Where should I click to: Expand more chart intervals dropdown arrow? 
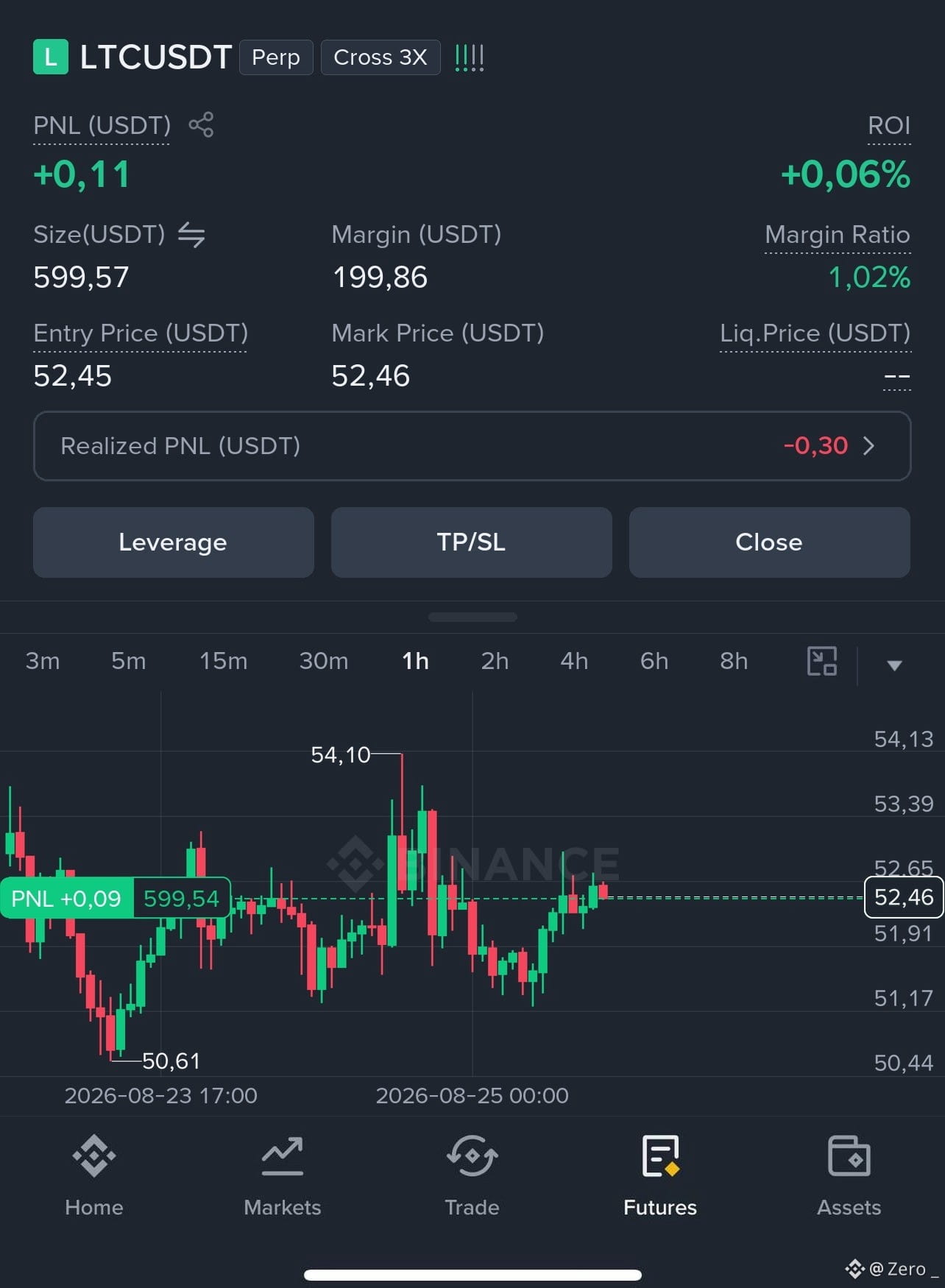pos(894,665)
